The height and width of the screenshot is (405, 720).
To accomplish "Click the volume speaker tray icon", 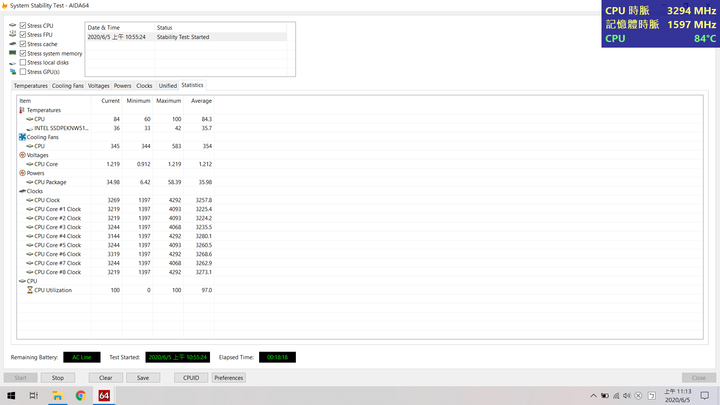I will [627, 396].
